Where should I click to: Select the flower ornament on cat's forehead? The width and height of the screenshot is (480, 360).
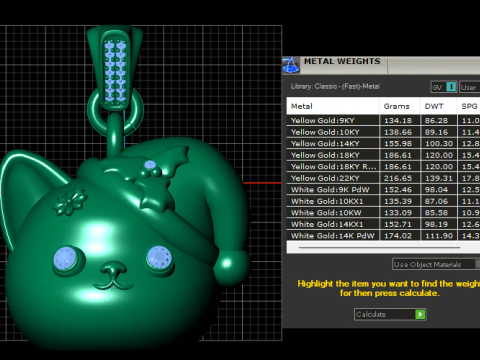(x=70, y=202)
